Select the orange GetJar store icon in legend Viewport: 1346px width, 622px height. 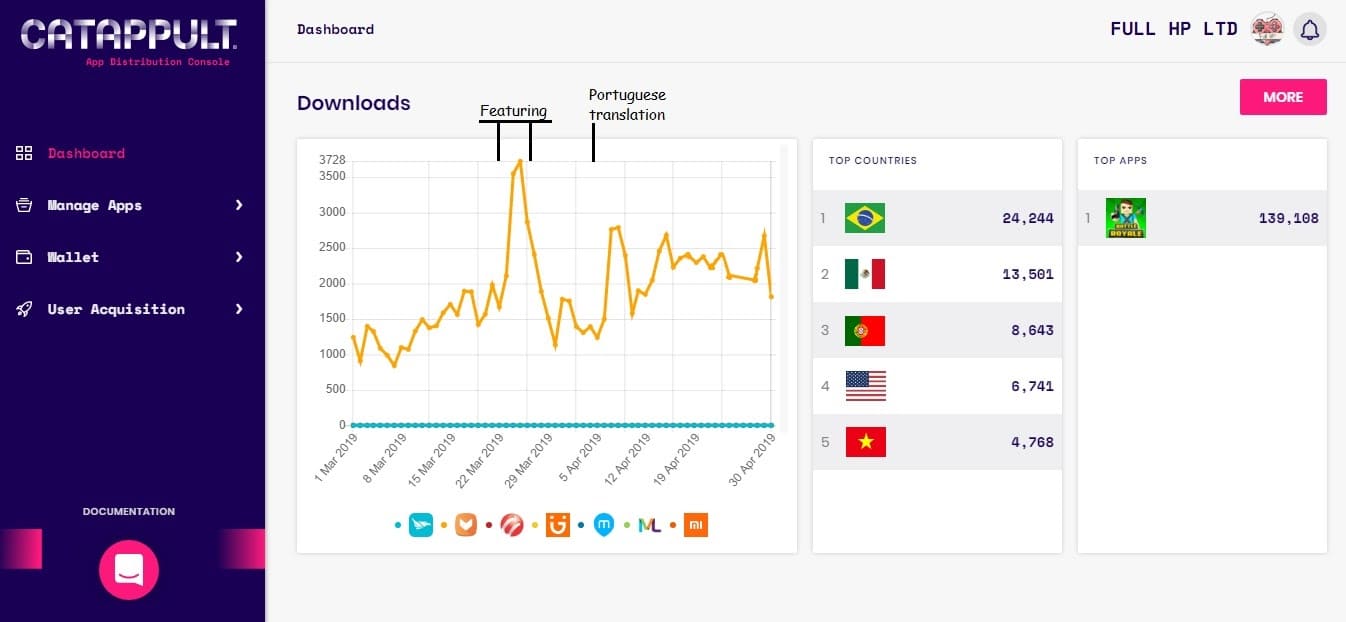click(x=557, y=524)
